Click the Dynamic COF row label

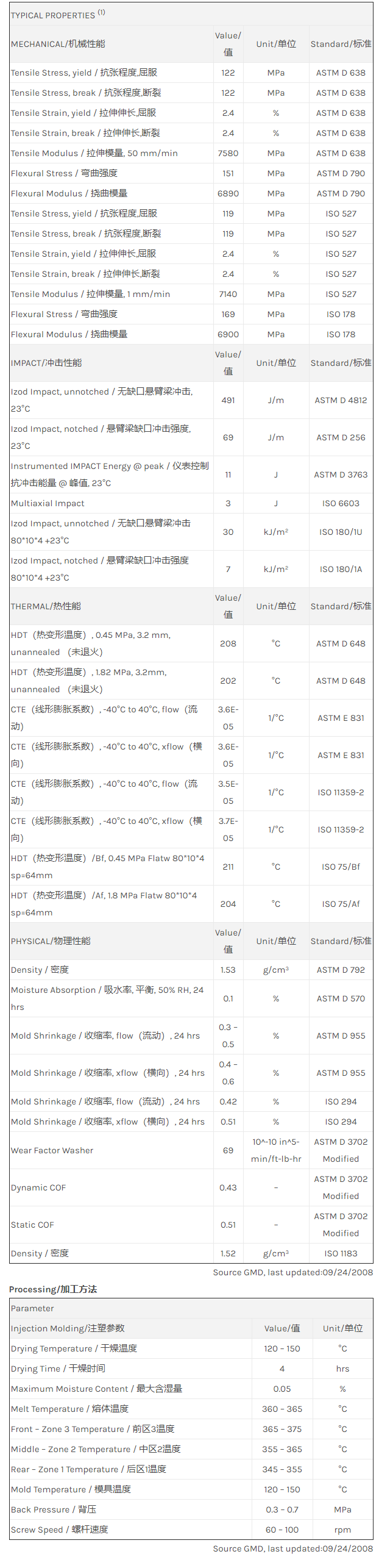[x=38, y=1187]
